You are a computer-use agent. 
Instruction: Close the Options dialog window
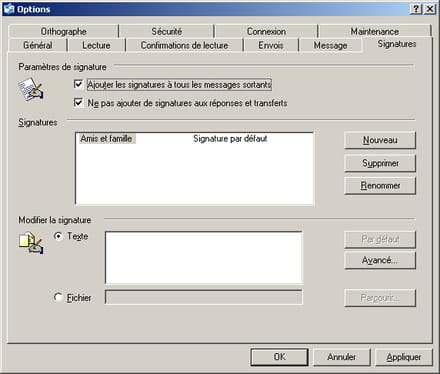click(x=430, y=9)
